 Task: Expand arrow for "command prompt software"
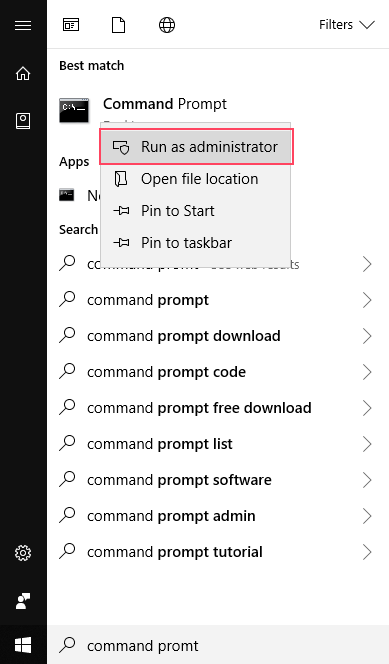pos(367,480)
